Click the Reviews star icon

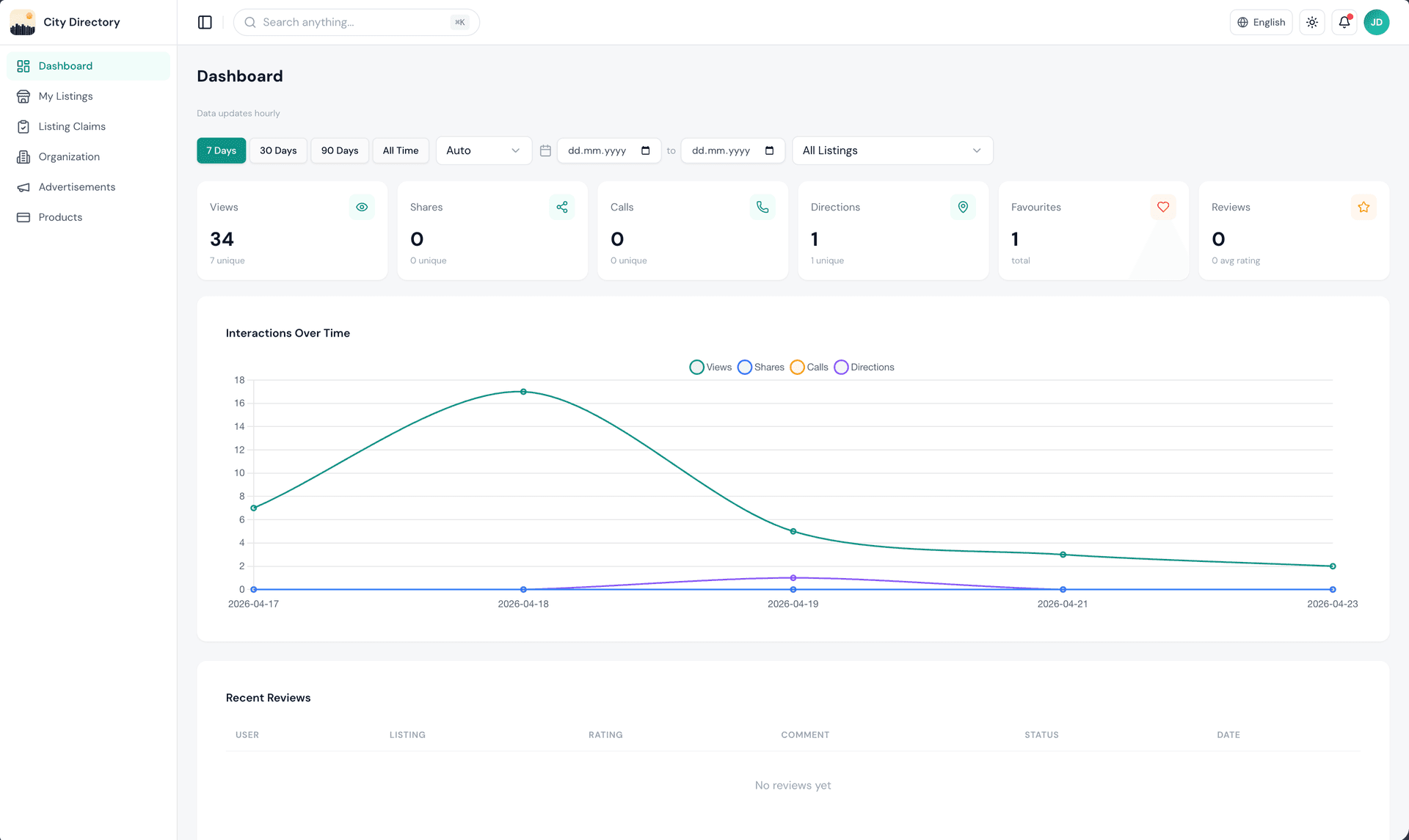point(1363,207)
